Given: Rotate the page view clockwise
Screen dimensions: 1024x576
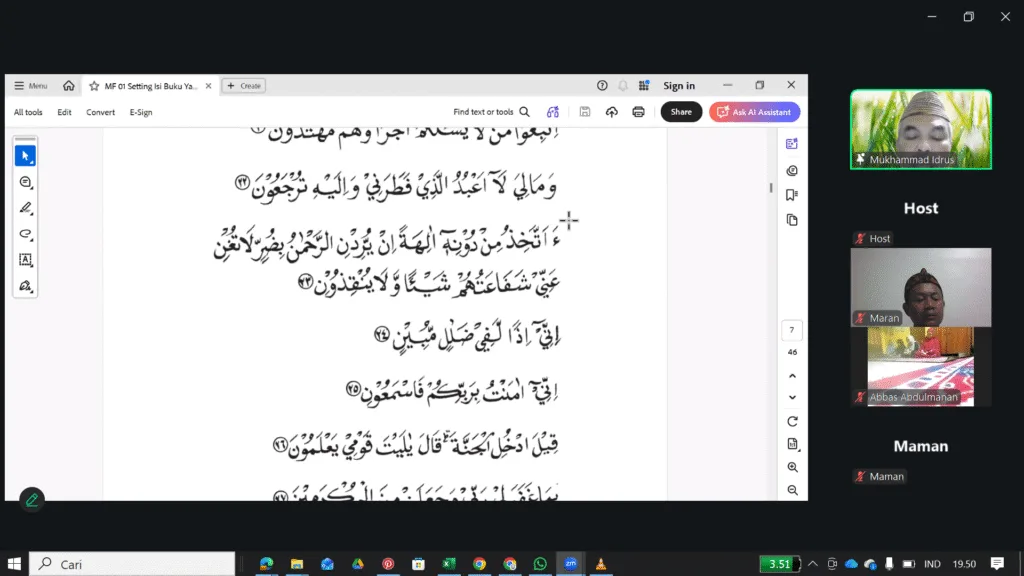Looking at the screenshot, I should 792,421.
